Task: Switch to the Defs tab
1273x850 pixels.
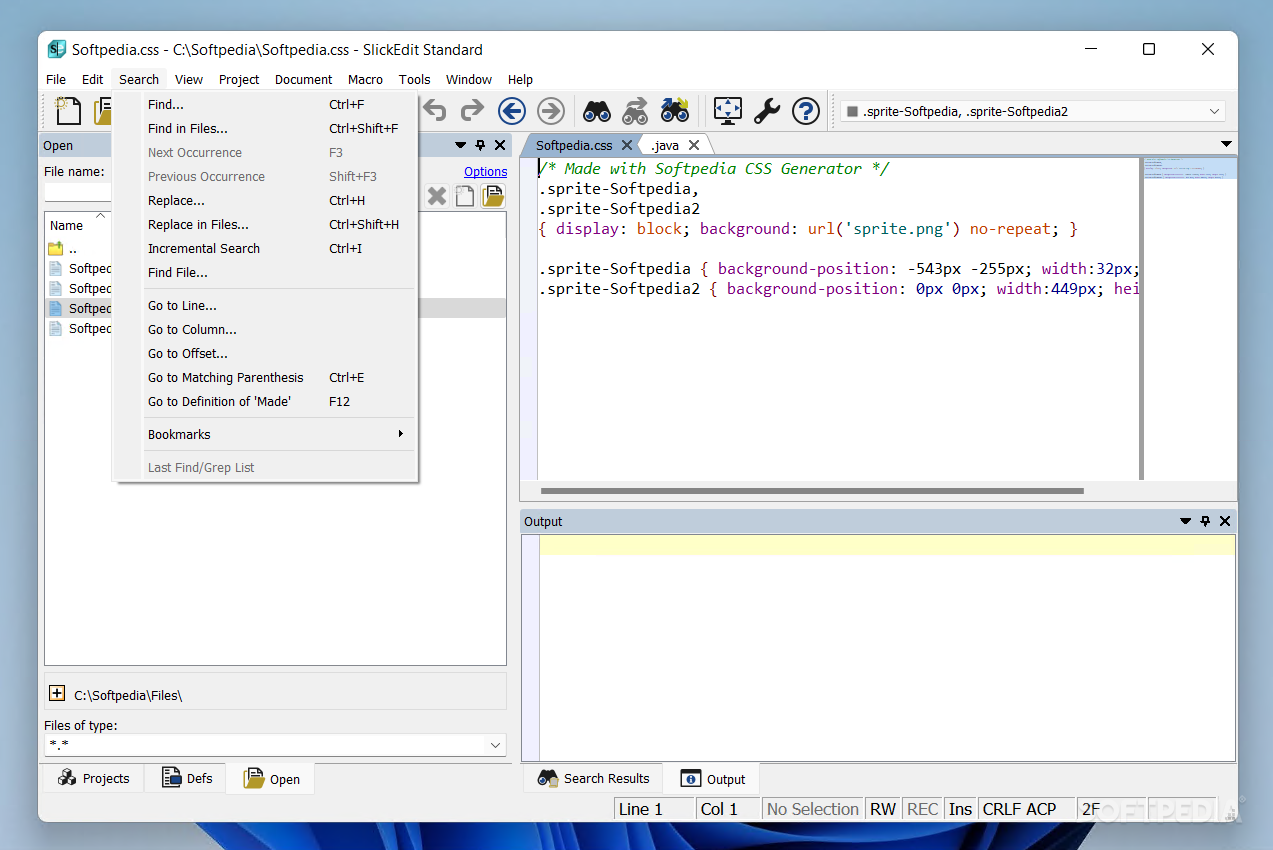Action: [187, 778]
